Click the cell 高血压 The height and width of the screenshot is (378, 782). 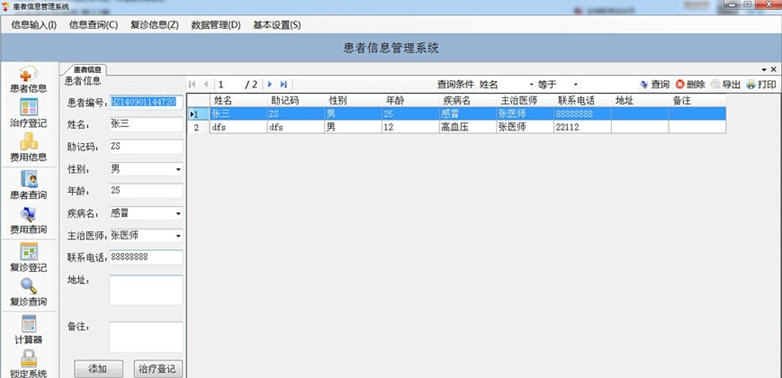tap(467, 127)
